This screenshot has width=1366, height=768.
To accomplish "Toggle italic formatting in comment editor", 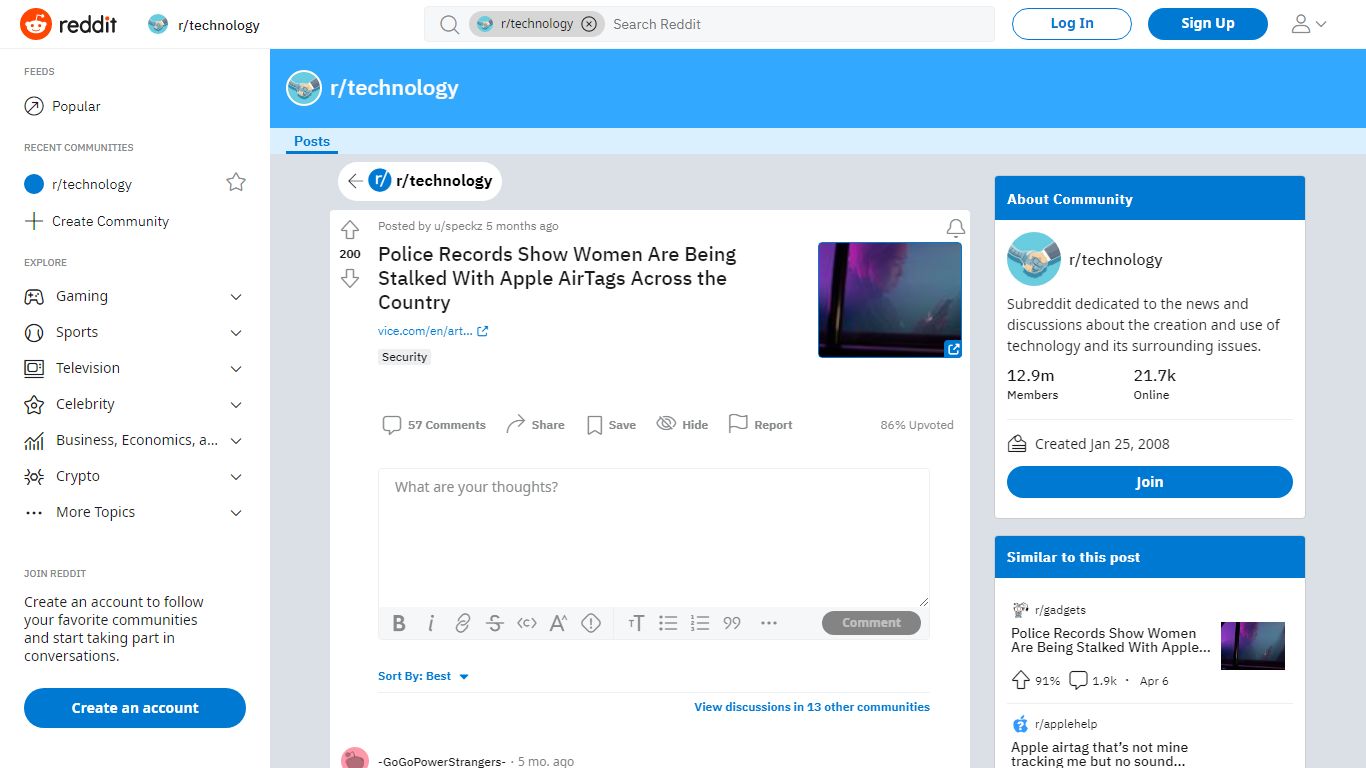I will (431, 623).
